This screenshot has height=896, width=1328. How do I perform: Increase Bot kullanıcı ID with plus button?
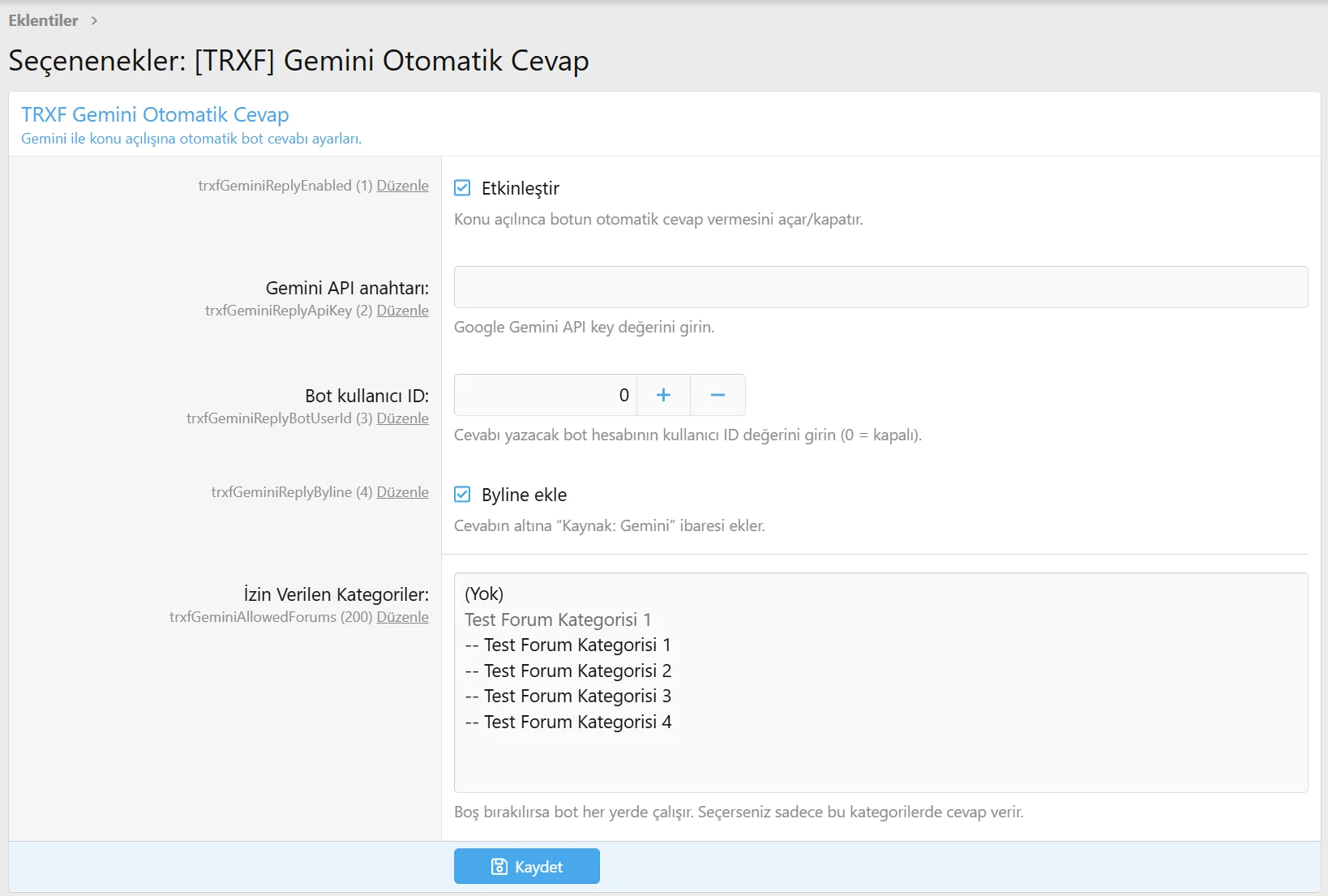[663, 395]
